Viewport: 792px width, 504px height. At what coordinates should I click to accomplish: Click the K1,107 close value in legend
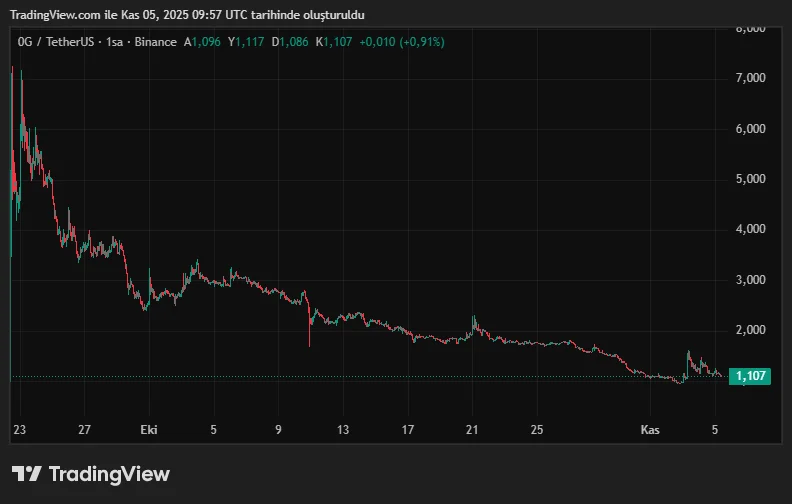pyautogui.click(x=335, y=42)
